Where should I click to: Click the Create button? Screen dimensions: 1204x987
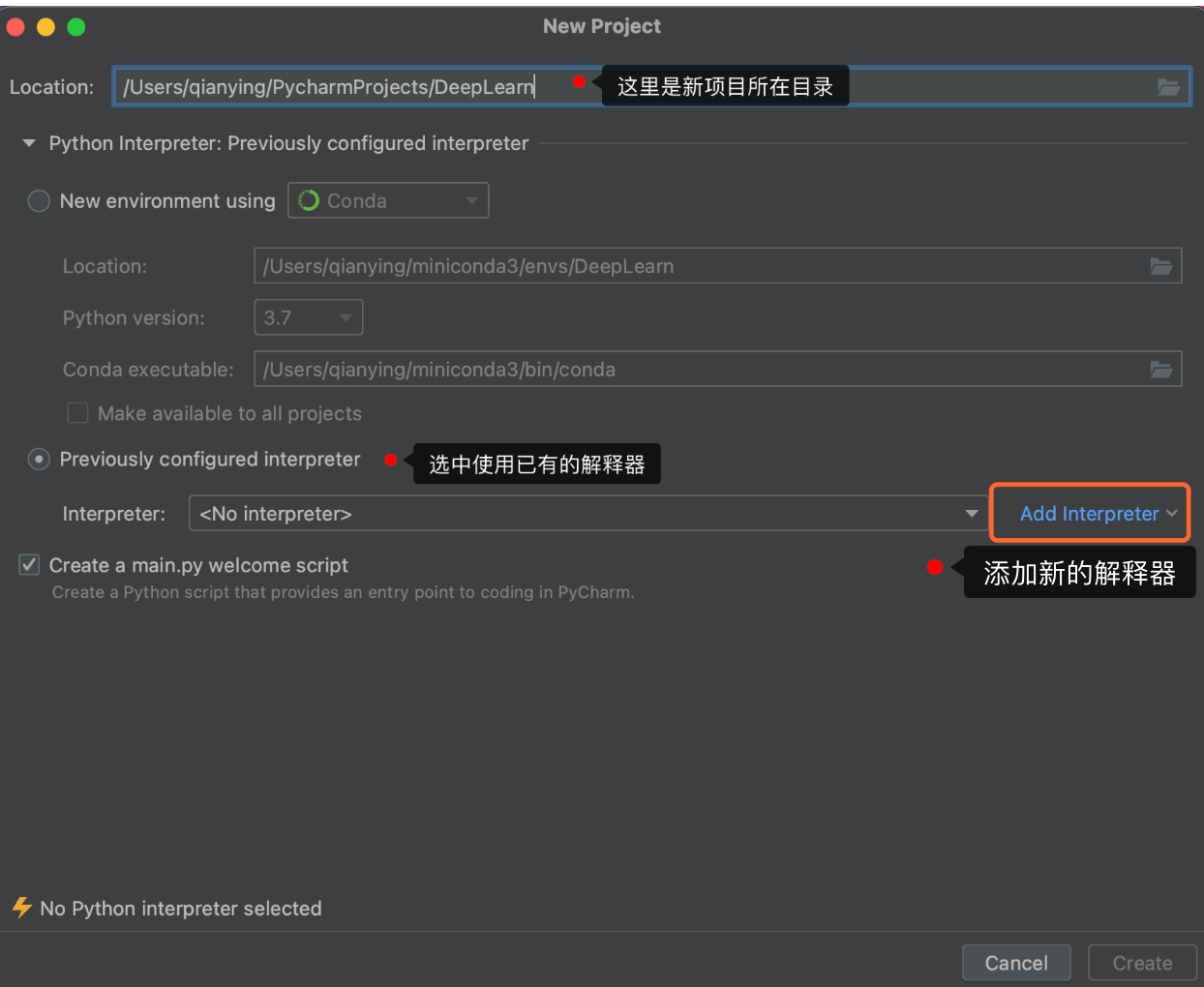coord(1142,963)
